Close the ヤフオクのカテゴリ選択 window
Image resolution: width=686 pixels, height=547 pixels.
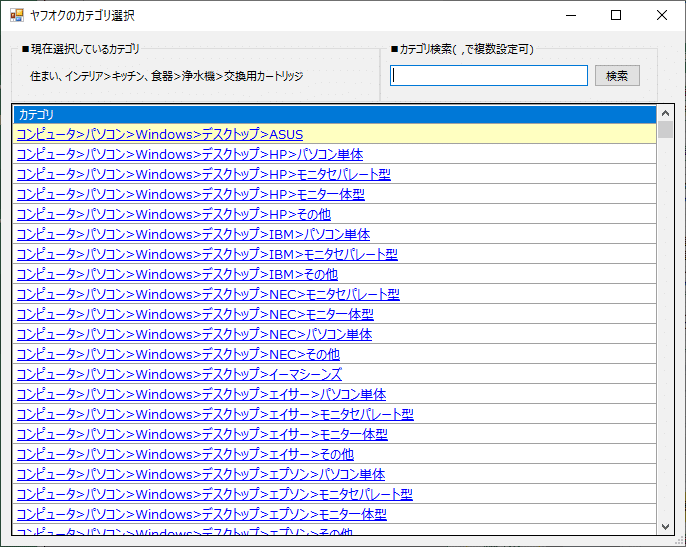click(x=662, y=15)
